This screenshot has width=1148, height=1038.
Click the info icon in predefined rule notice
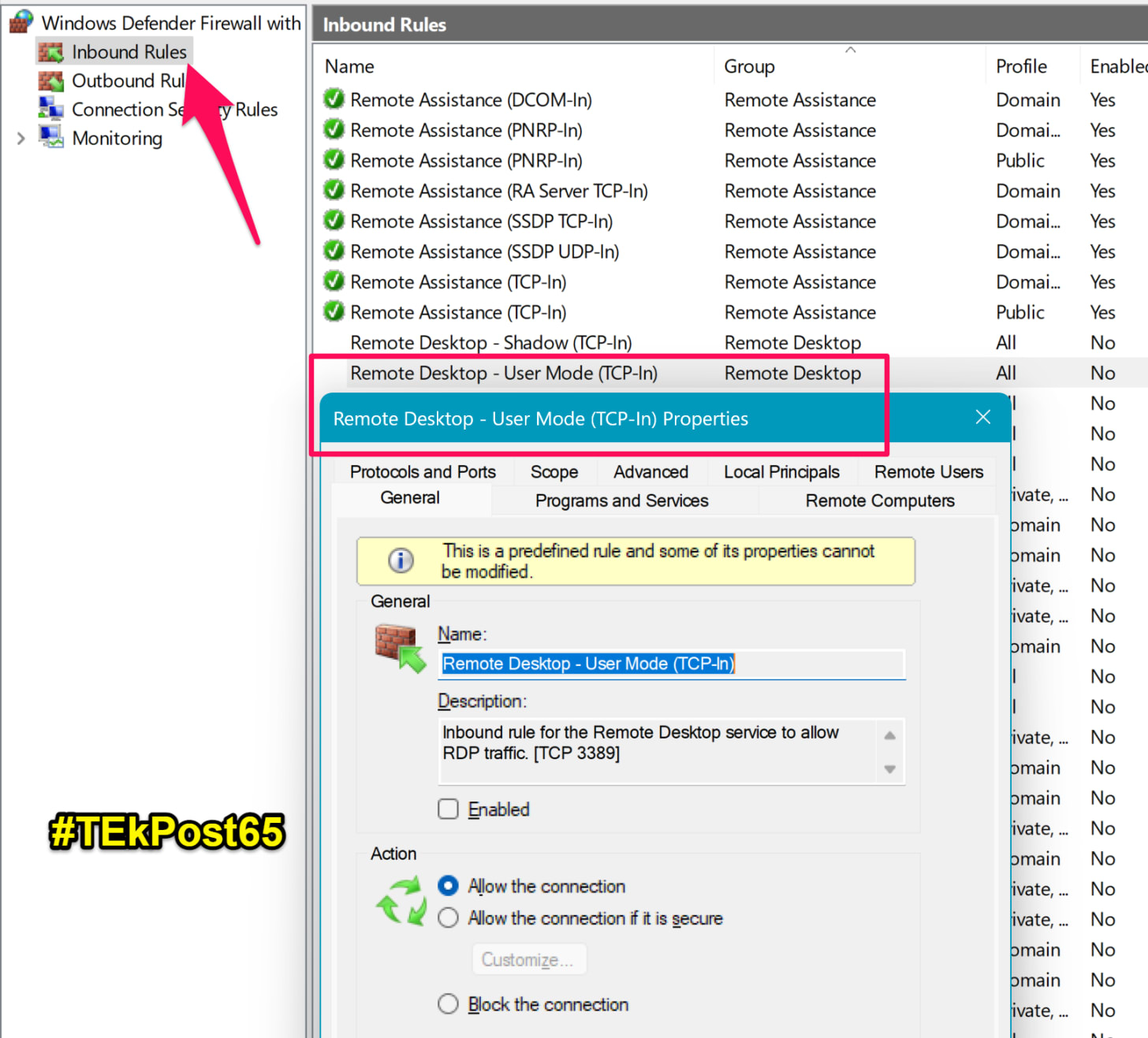tap(401, 560)
